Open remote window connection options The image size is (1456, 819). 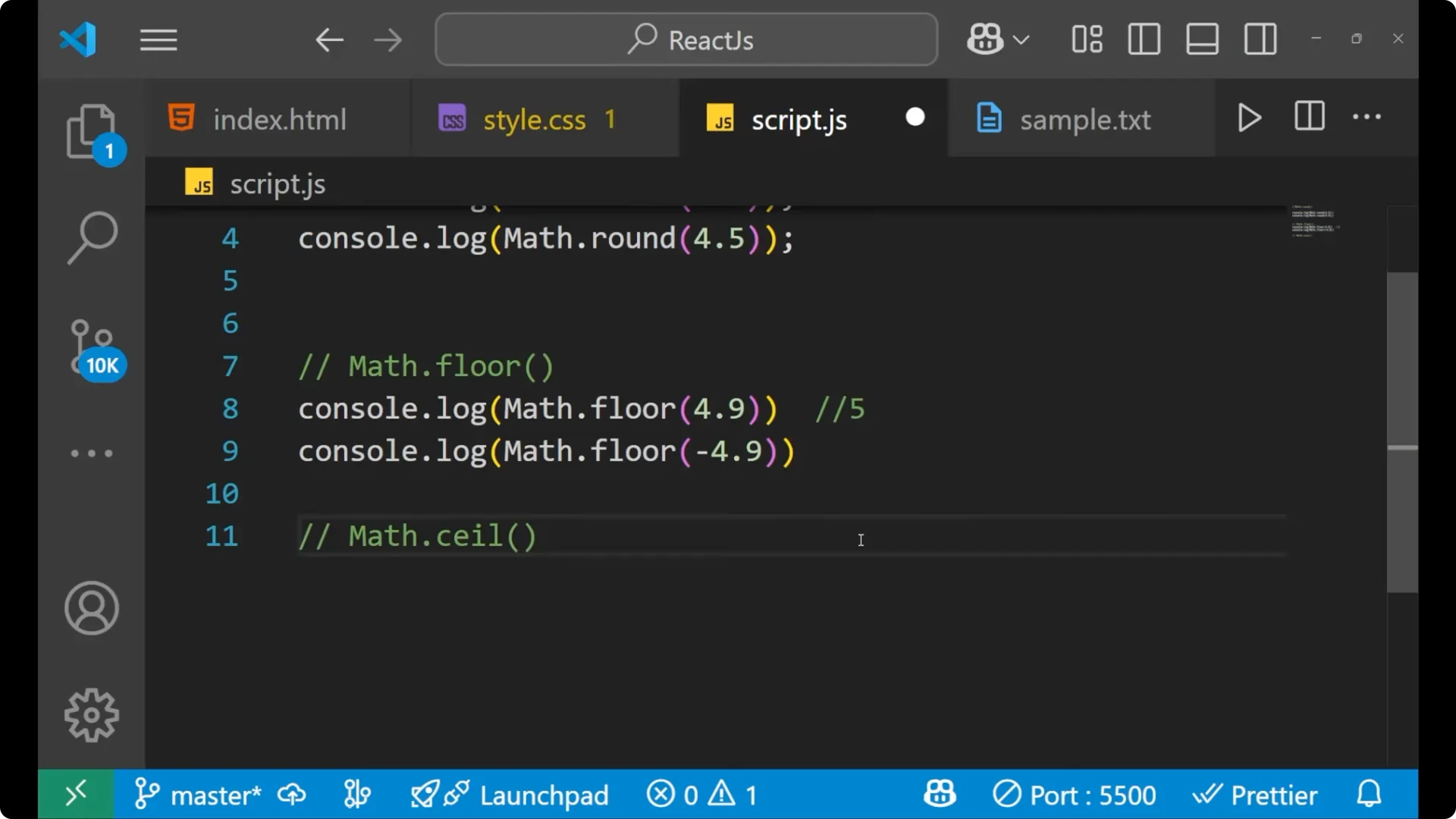(x=75, y=794)
